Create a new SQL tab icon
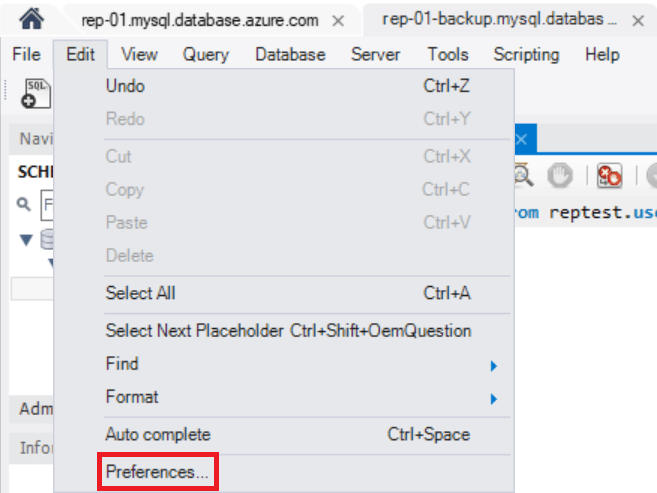Viewport: 657px width, 493px height. point(36,93)
